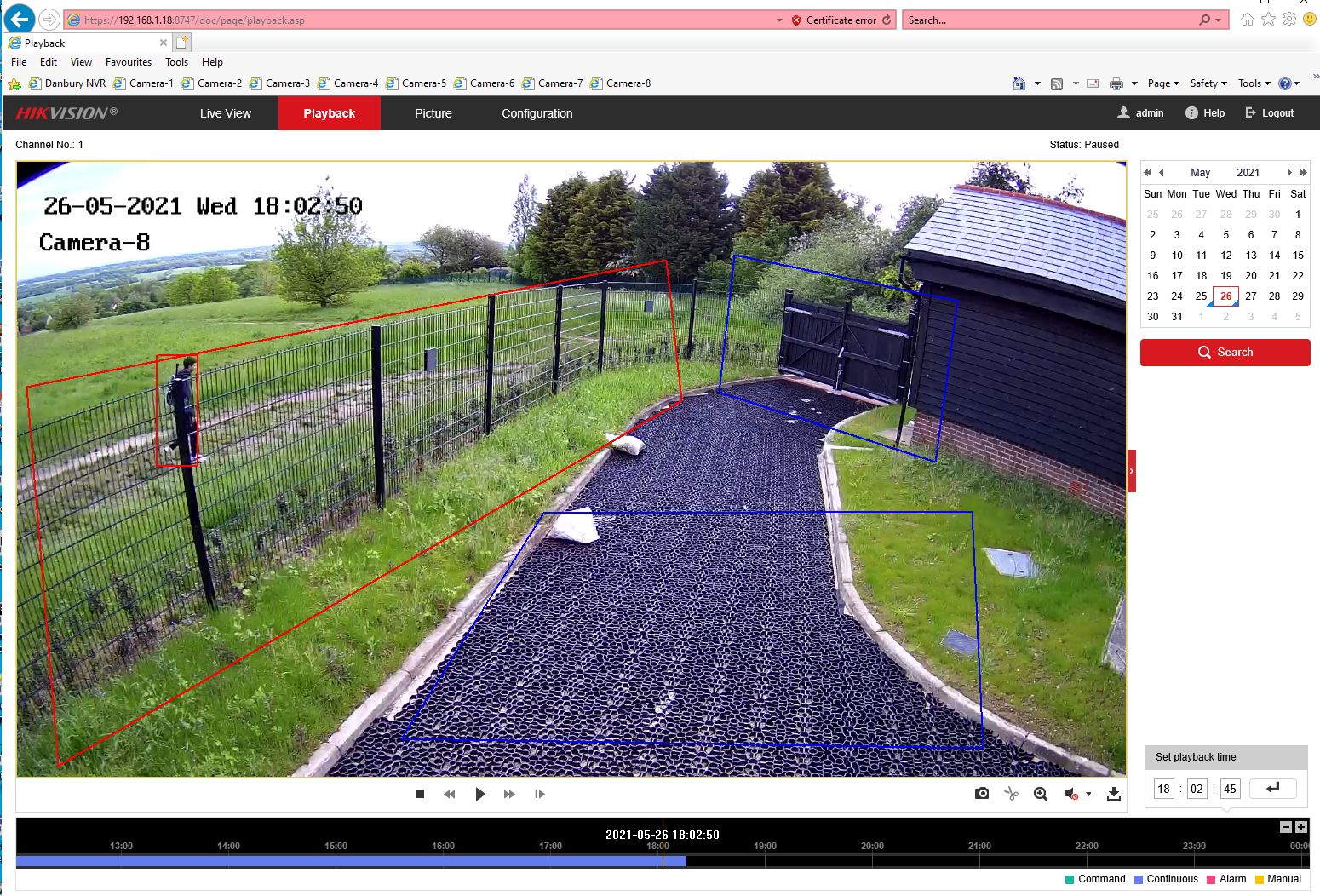Image resolution: width=1320 pixels, height=896 pixels.
Task: Unmute audio via the speaker icon
Action: [x=1070, y=793]
